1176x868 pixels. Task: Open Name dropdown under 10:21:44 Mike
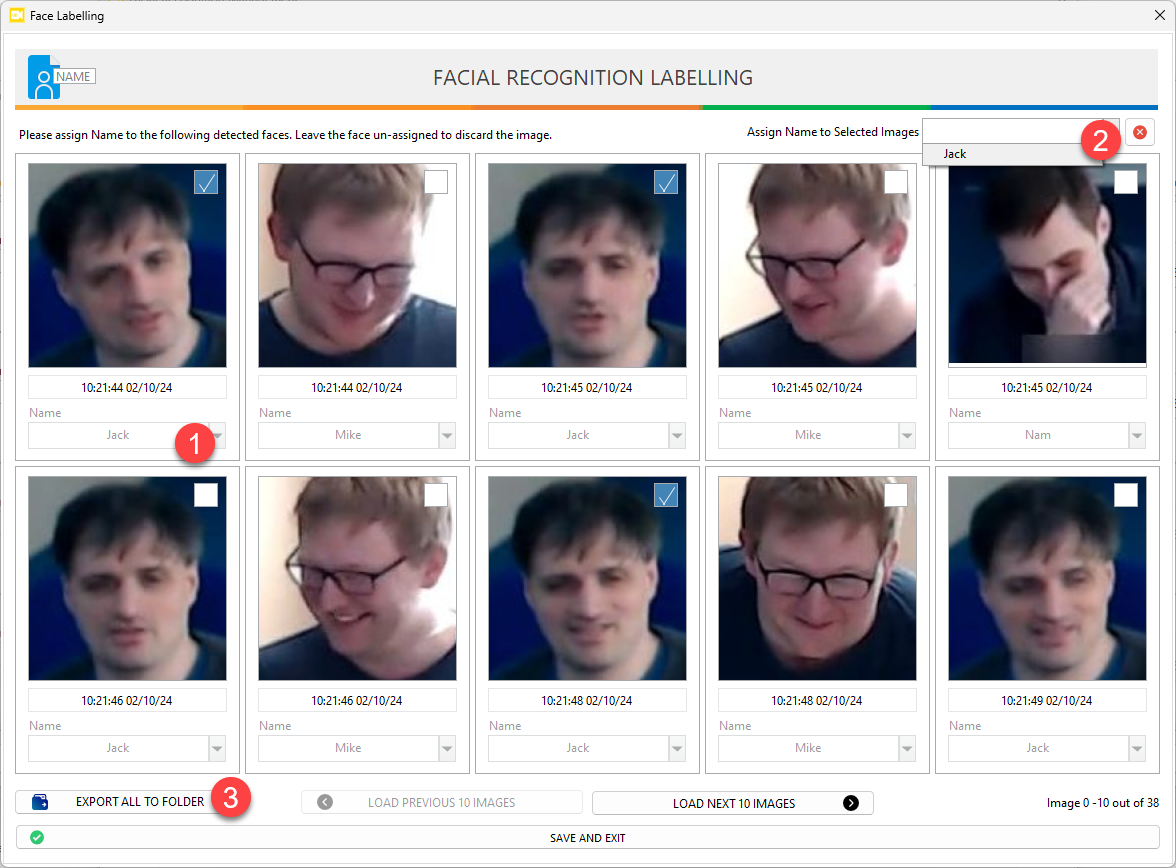(448, 435)
